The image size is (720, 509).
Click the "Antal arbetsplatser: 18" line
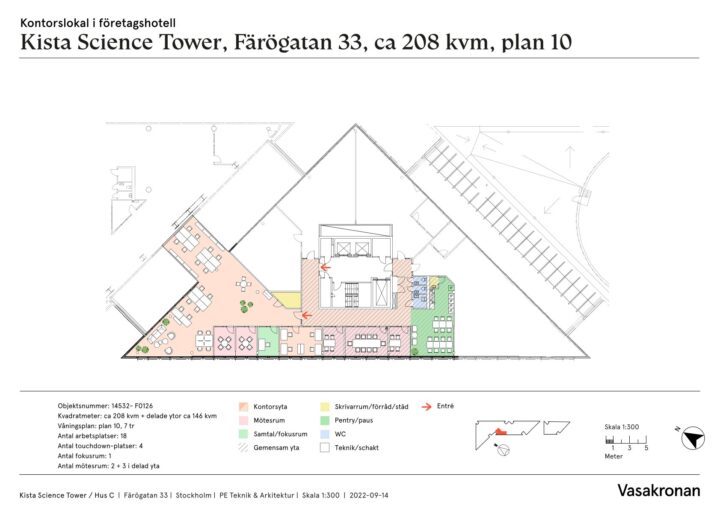92,436
